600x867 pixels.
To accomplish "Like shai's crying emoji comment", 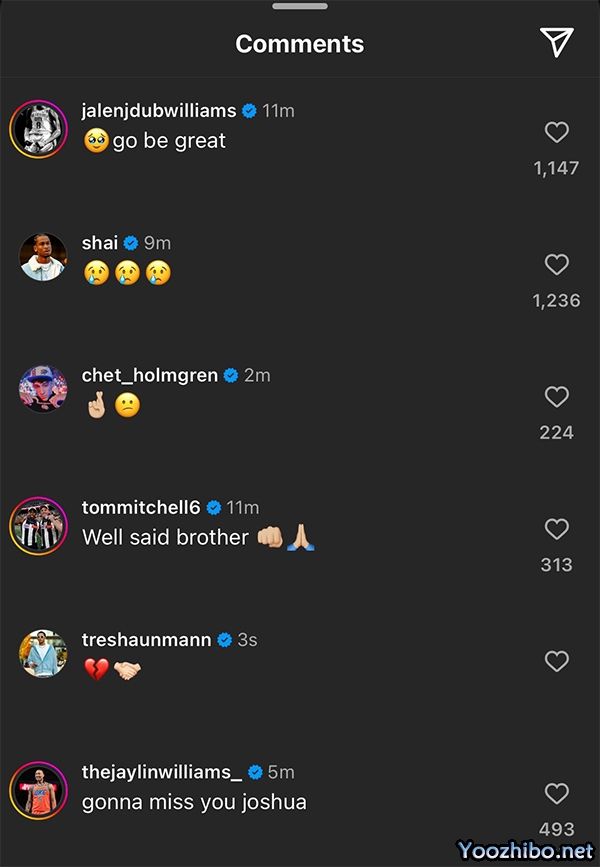I will [x=556, y=264].
